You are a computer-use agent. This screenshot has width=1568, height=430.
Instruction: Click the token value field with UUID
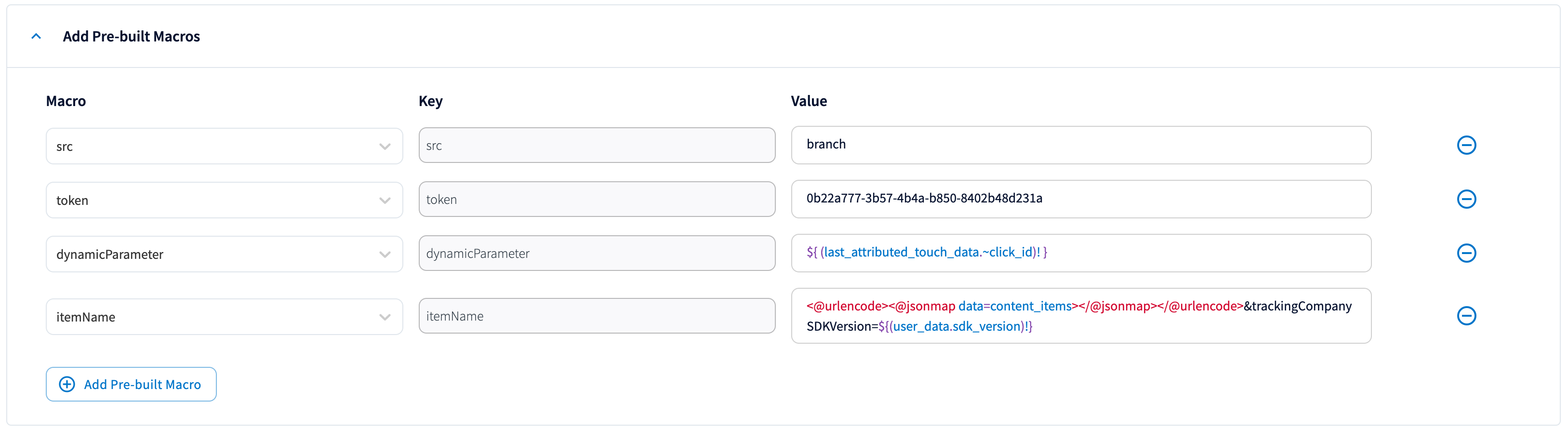1081,199
